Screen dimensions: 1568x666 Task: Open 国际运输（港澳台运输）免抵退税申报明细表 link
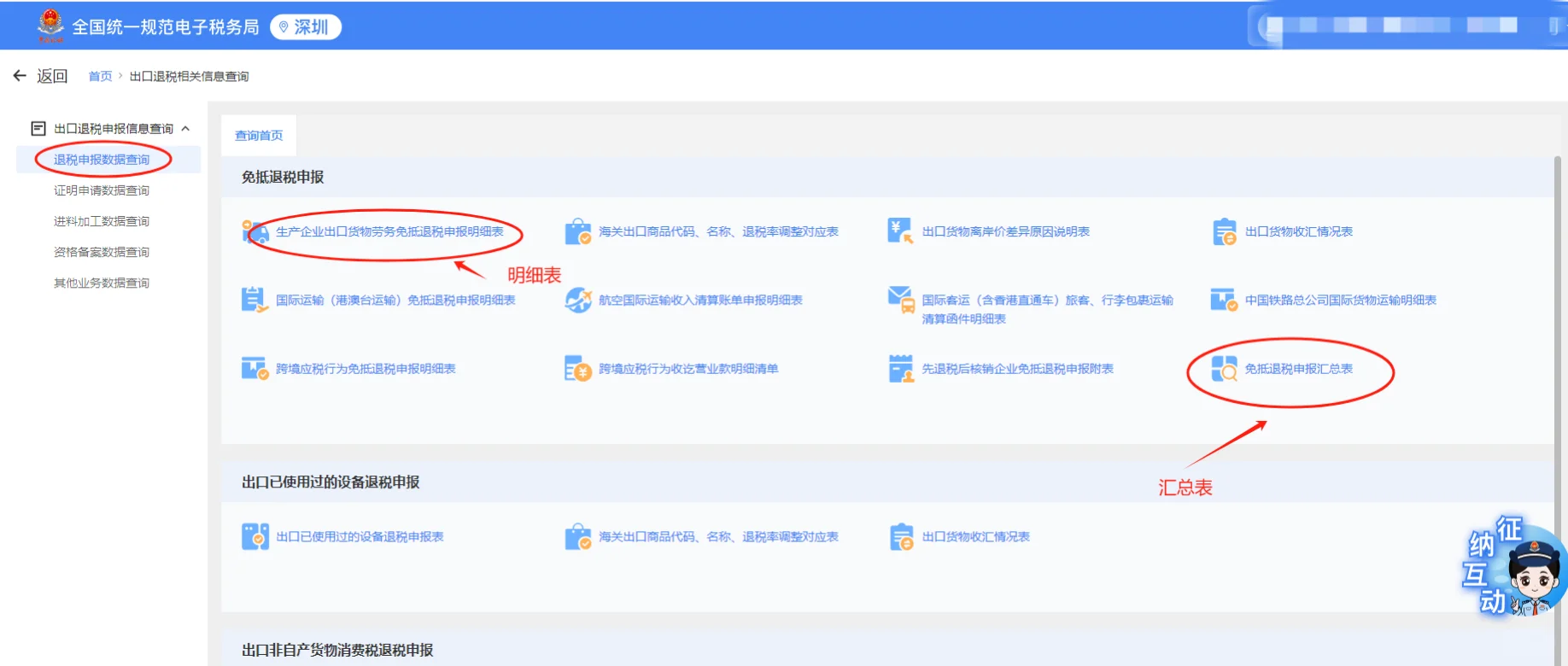point(395,300)
